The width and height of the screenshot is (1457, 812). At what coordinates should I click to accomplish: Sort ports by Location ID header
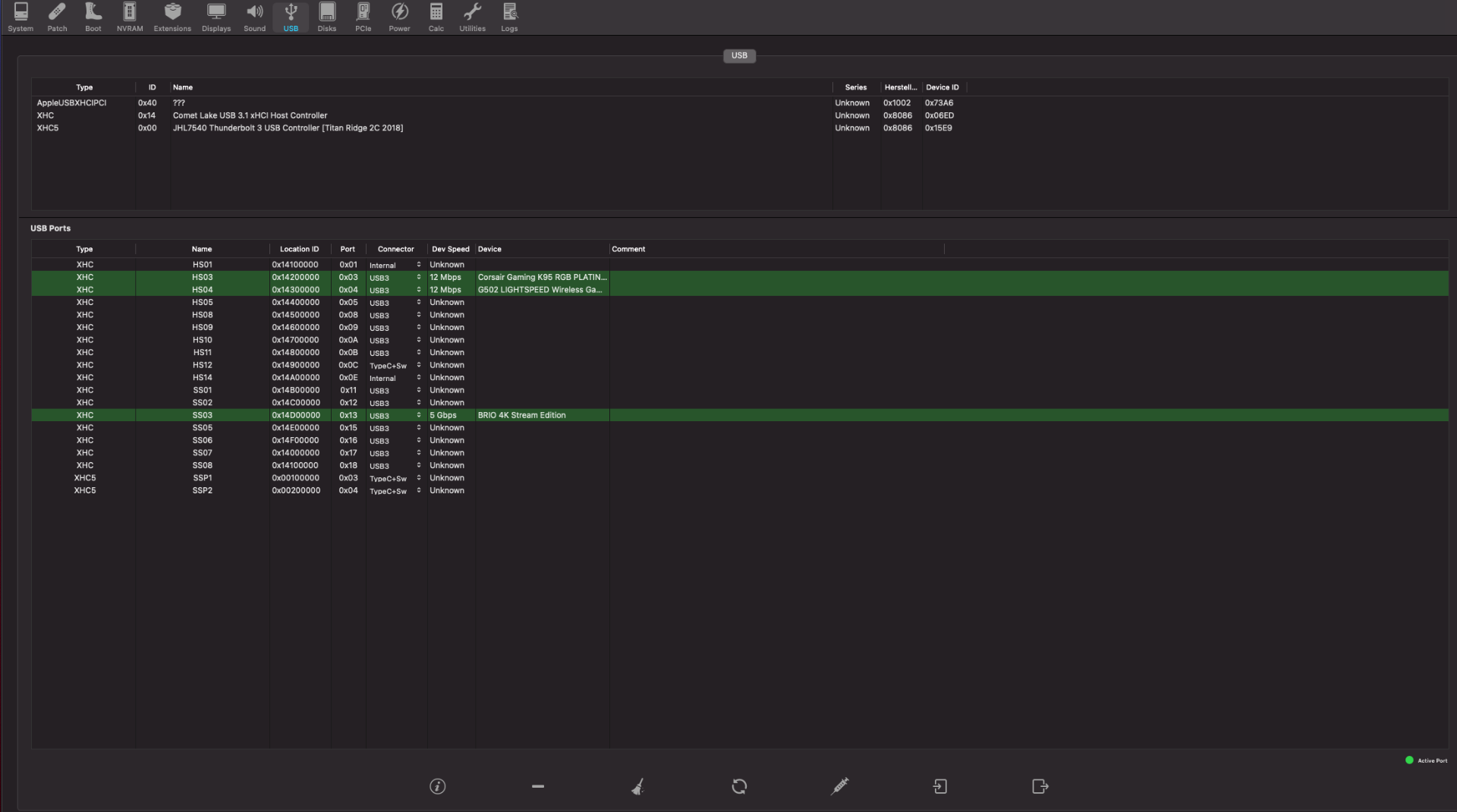299,249
